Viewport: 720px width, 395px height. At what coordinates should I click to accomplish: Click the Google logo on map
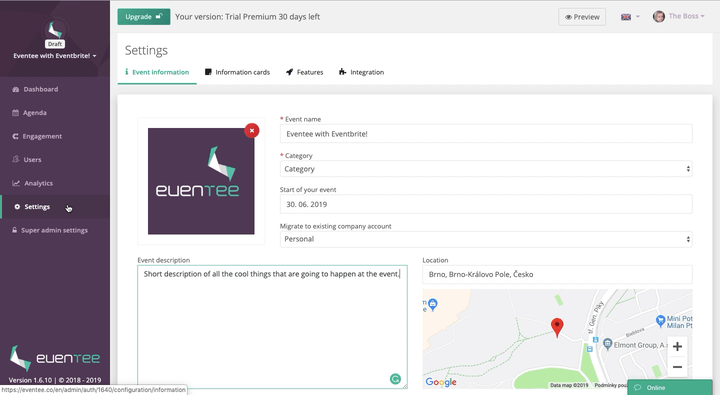click(x=441, y=382)
